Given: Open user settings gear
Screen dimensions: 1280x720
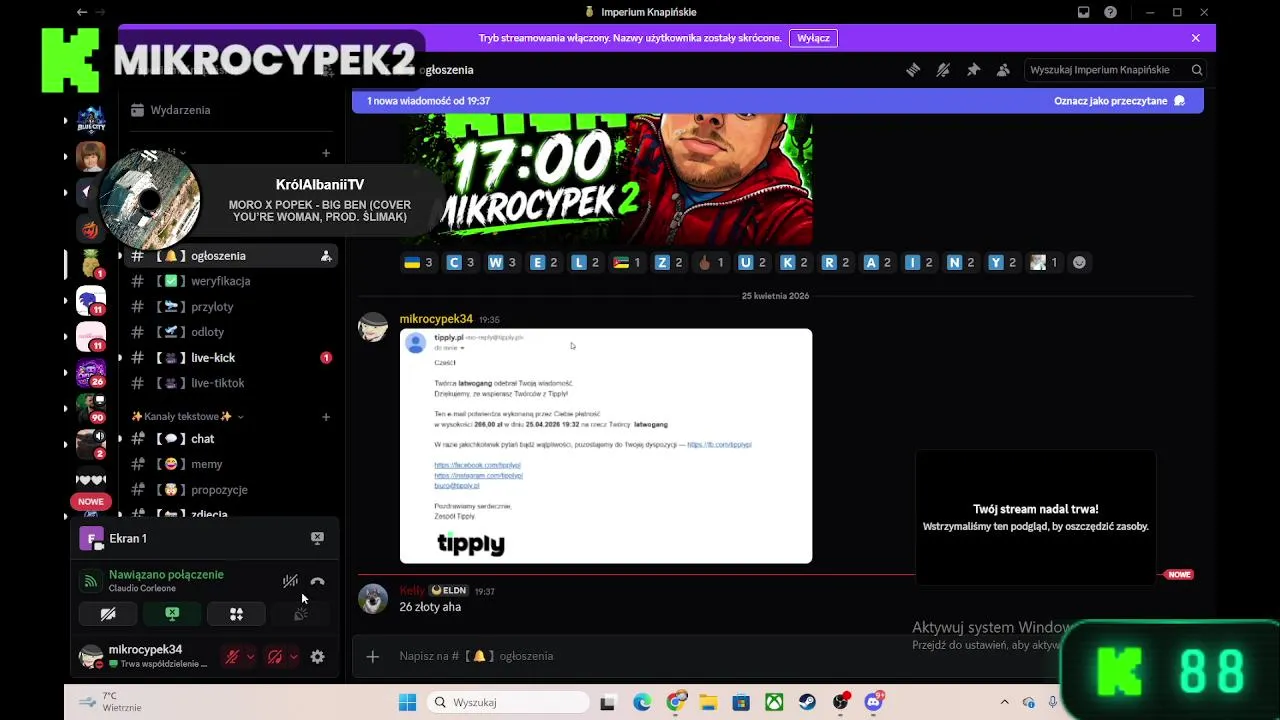Looking at the screenshot, I should 317,657.
